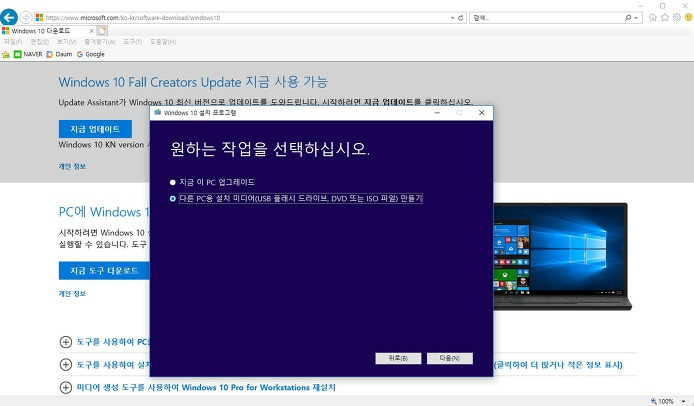
Task: Click the search magnifier icon
Action: (628, 18)
